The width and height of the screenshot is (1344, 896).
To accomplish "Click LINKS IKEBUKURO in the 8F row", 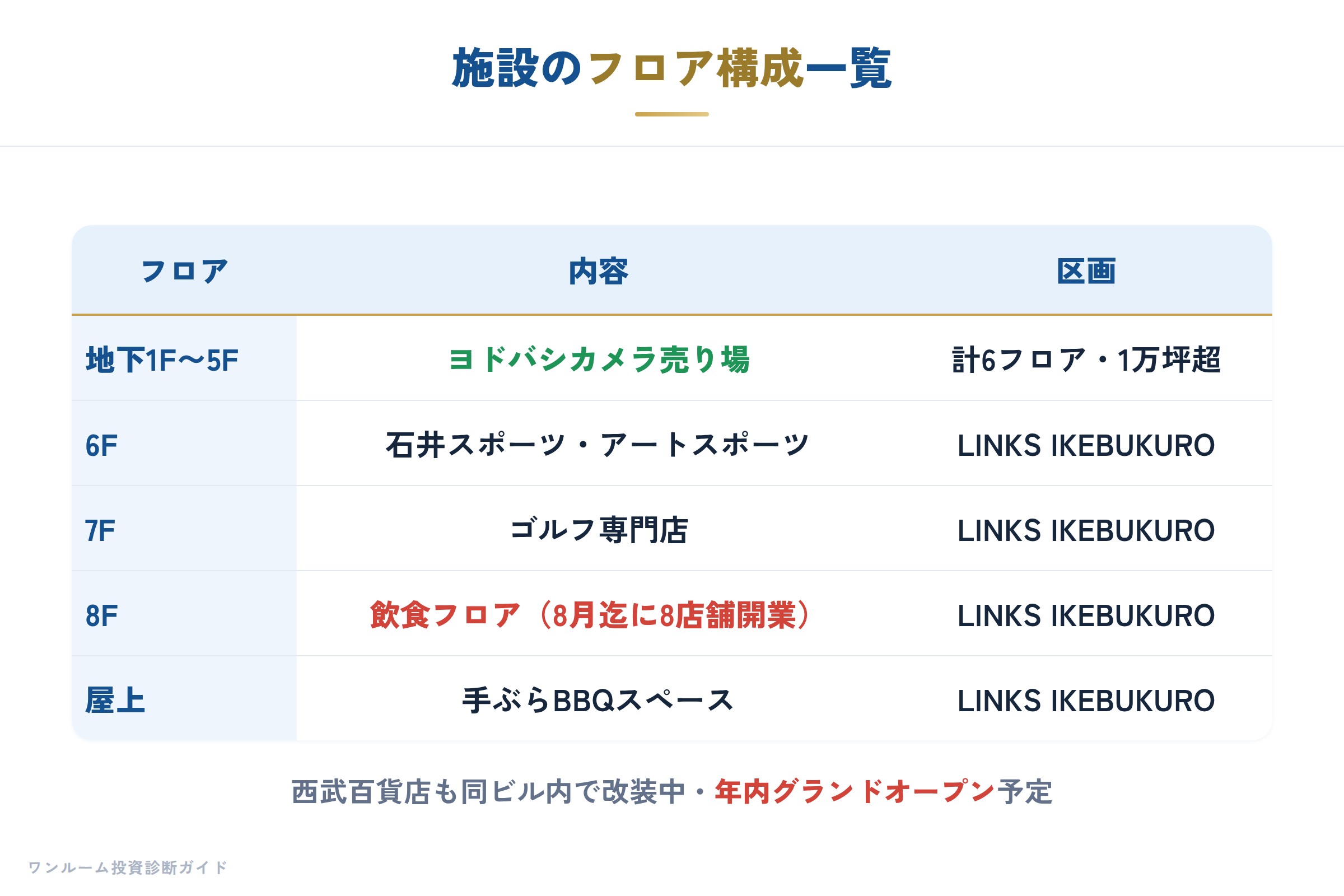I will tap(1086, 616).
